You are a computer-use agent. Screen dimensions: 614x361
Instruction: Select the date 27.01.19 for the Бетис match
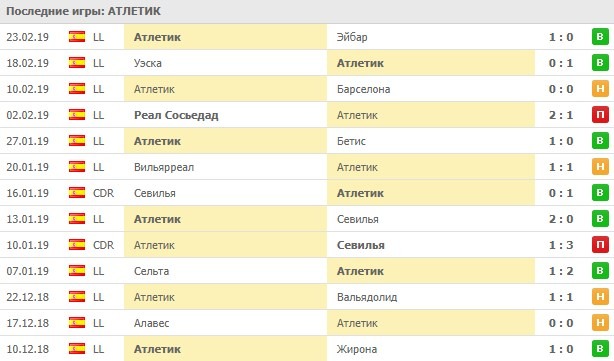(x=27, y=141)
